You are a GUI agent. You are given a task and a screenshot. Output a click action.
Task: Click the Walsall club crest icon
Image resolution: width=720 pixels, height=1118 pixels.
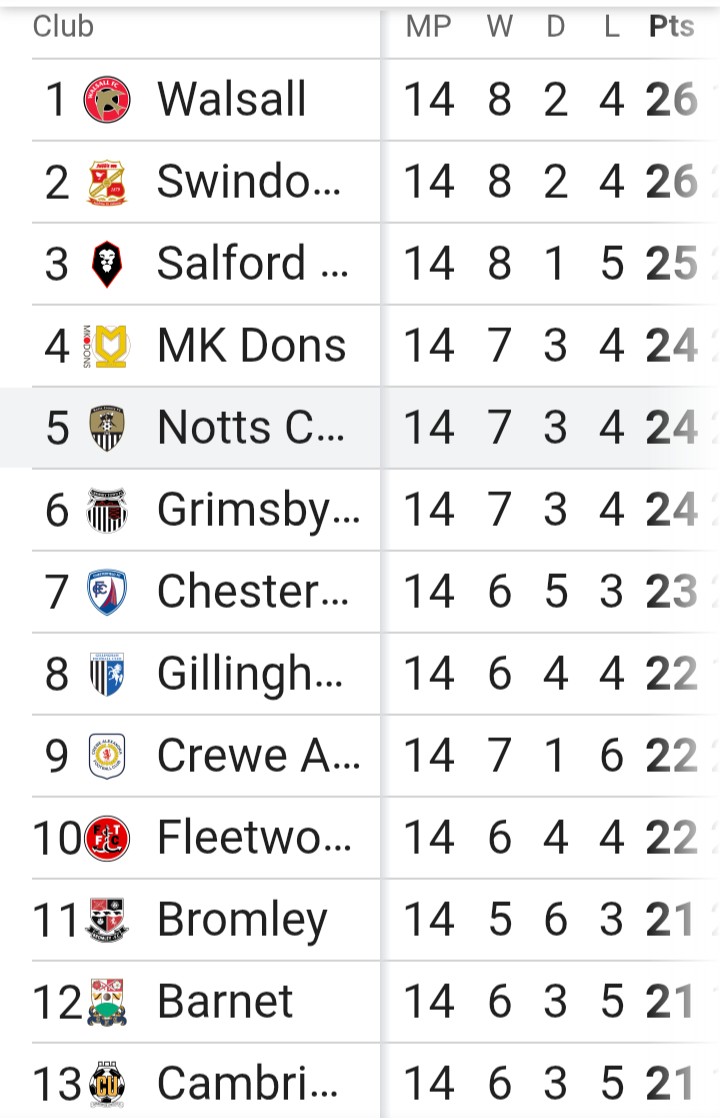pos(107,100)
